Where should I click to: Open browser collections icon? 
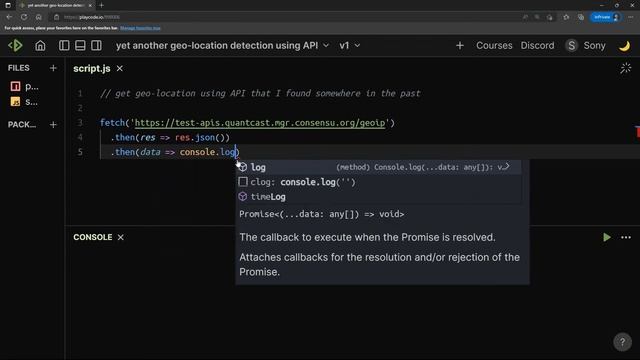coord(580,17)
